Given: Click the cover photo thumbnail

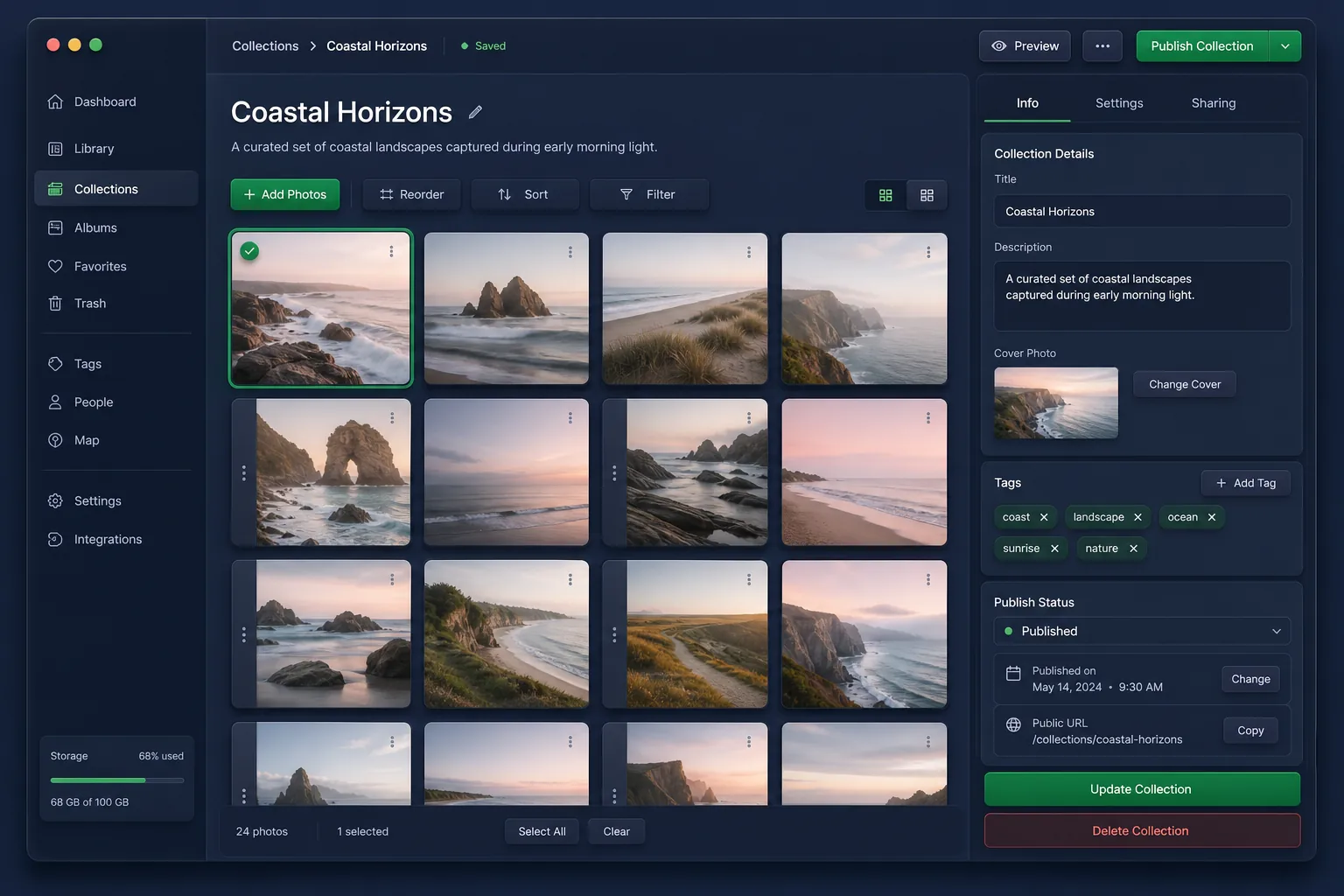Looking at the screenshot, I should (1056, 402).
